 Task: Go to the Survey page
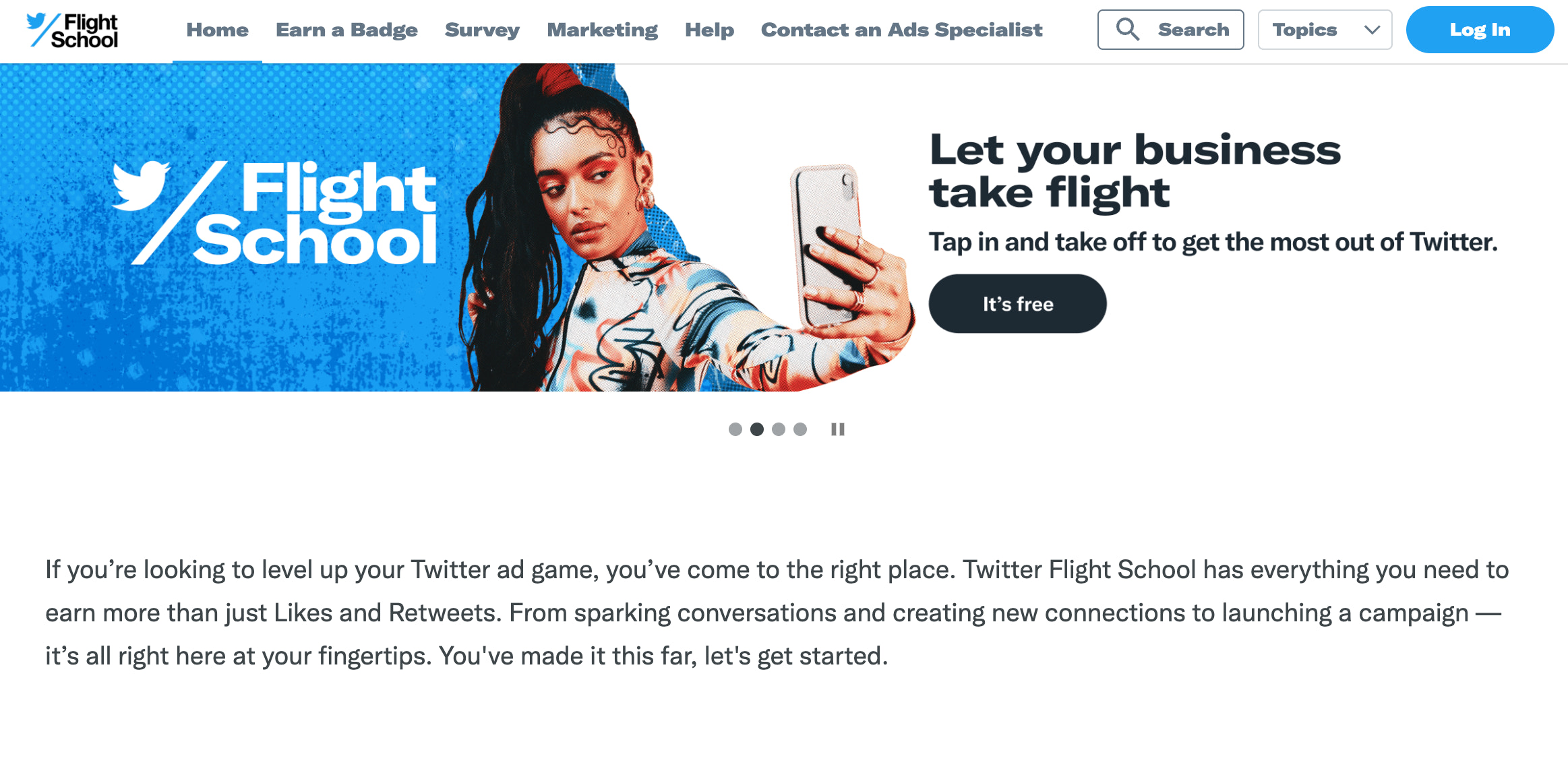click(x=482, y=30)
